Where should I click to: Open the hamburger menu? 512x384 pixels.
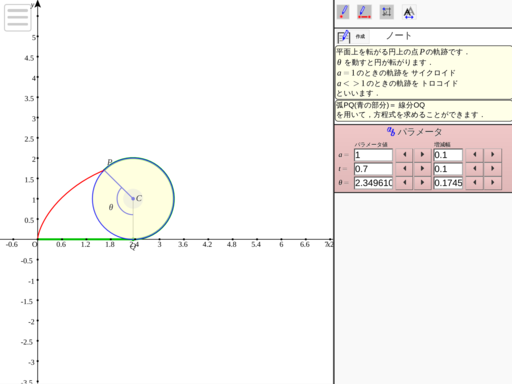17,18
